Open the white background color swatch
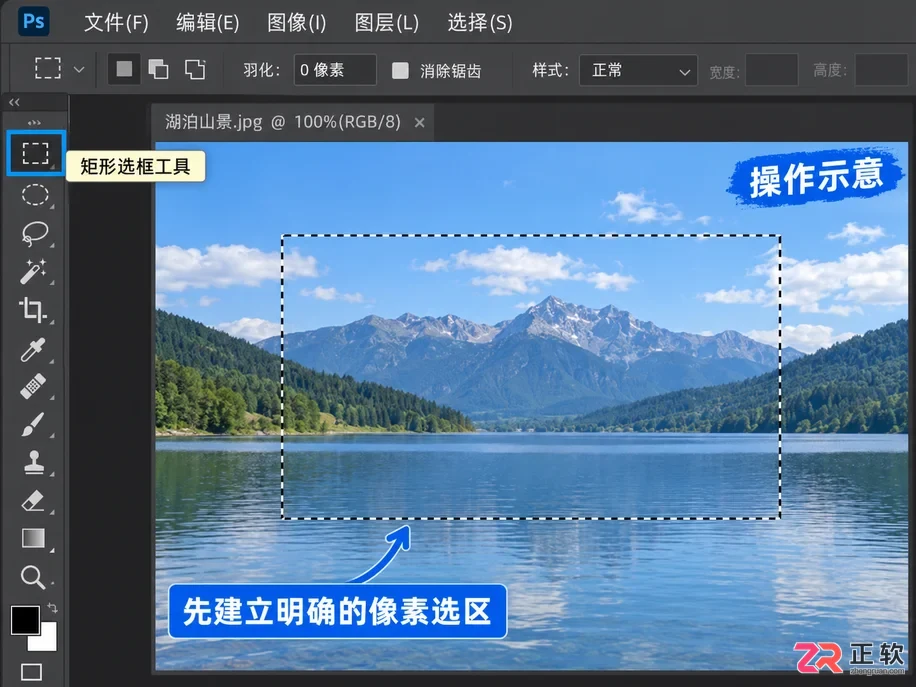Viewport: 916px width, 687px height. pos(47,641)
